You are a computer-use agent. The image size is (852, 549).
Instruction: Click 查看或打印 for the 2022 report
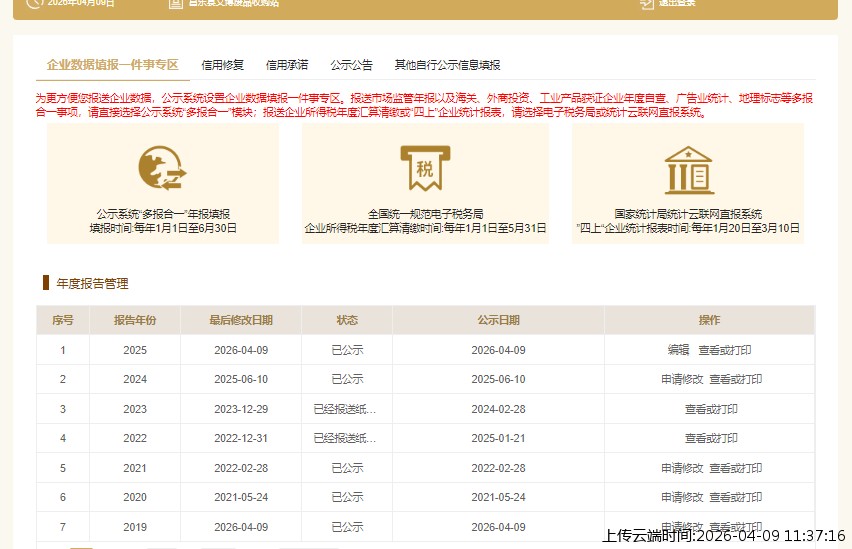pos(711,438)
